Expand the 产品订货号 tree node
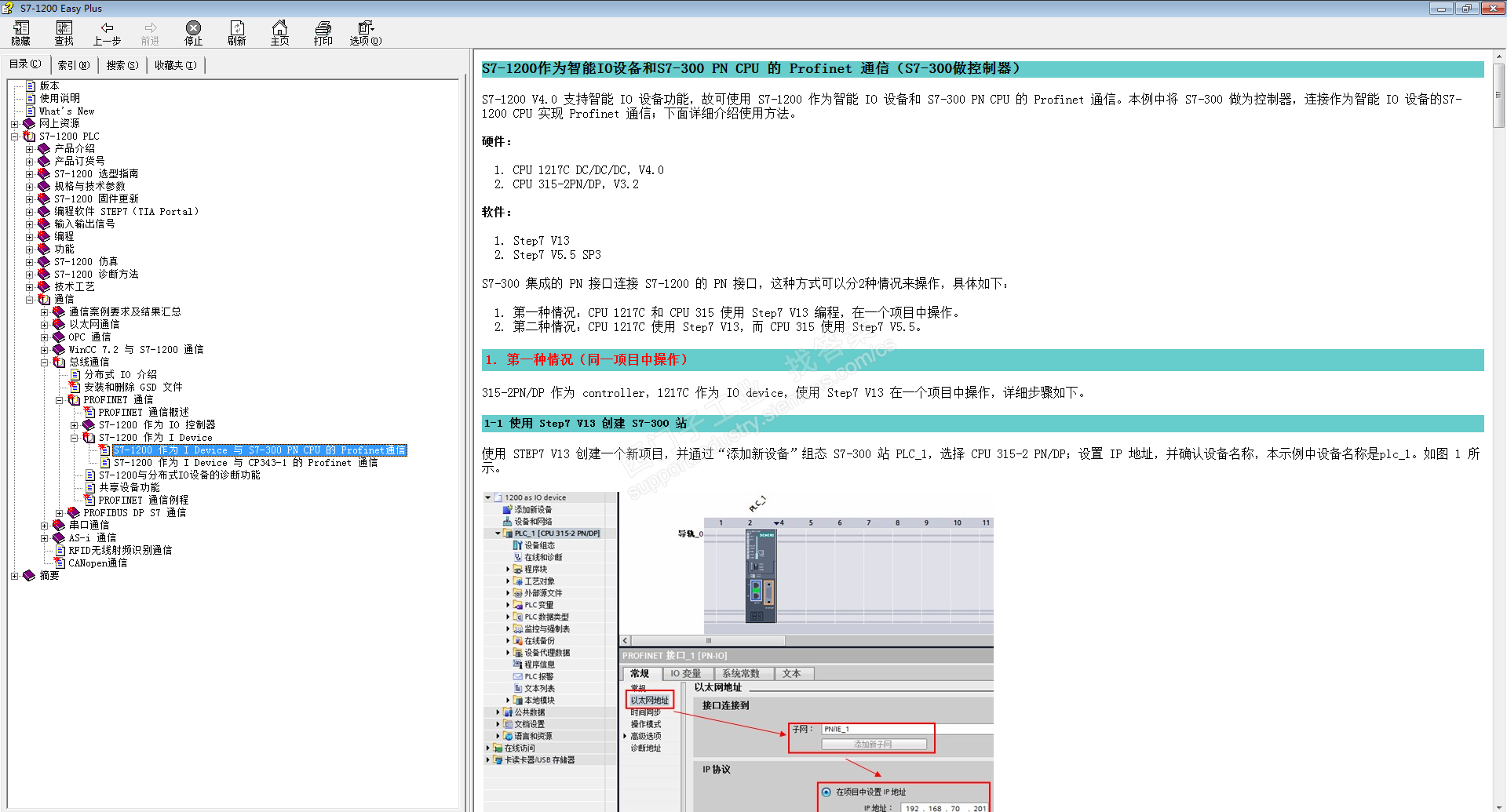 pyautogui.click(x=30, y=162)
